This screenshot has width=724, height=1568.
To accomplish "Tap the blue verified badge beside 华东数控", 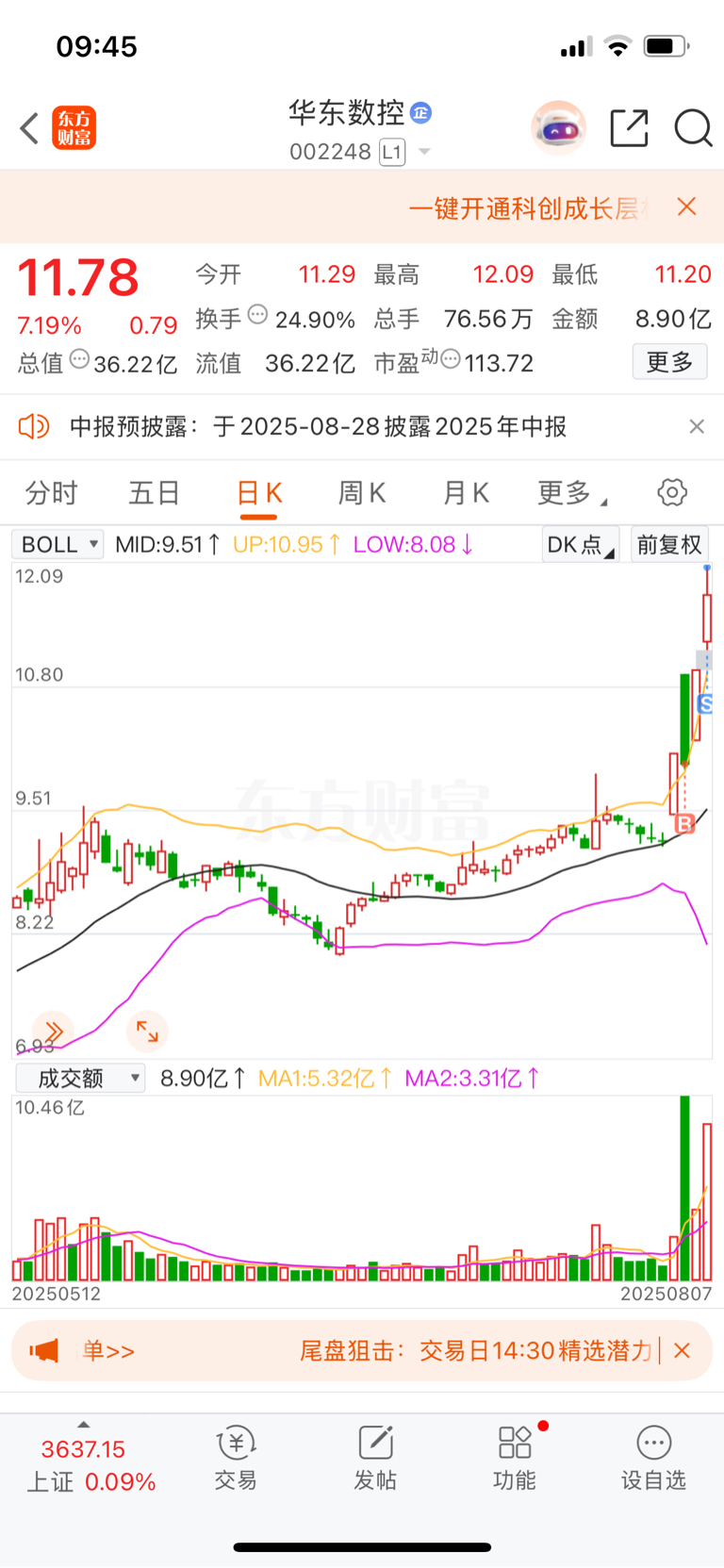I will point(420,113).
